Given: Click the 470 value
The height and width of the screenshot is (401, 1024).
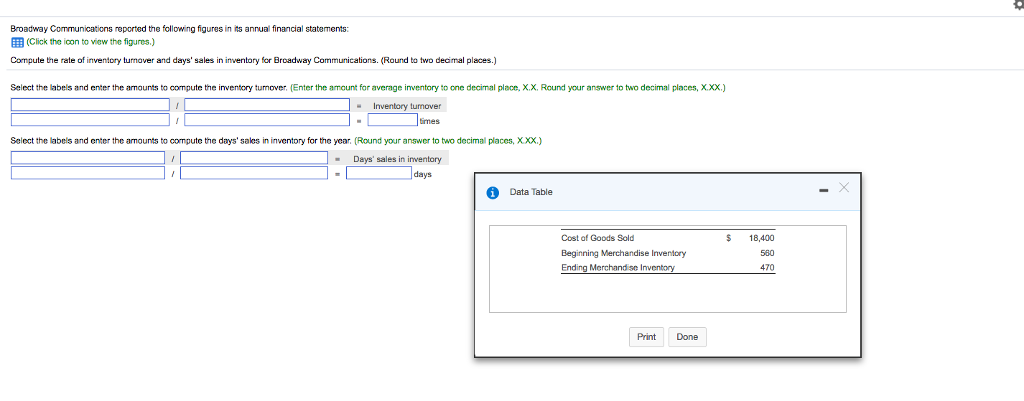Looking at the screenshot, I should pyautogui.click(x=767, y=268).
